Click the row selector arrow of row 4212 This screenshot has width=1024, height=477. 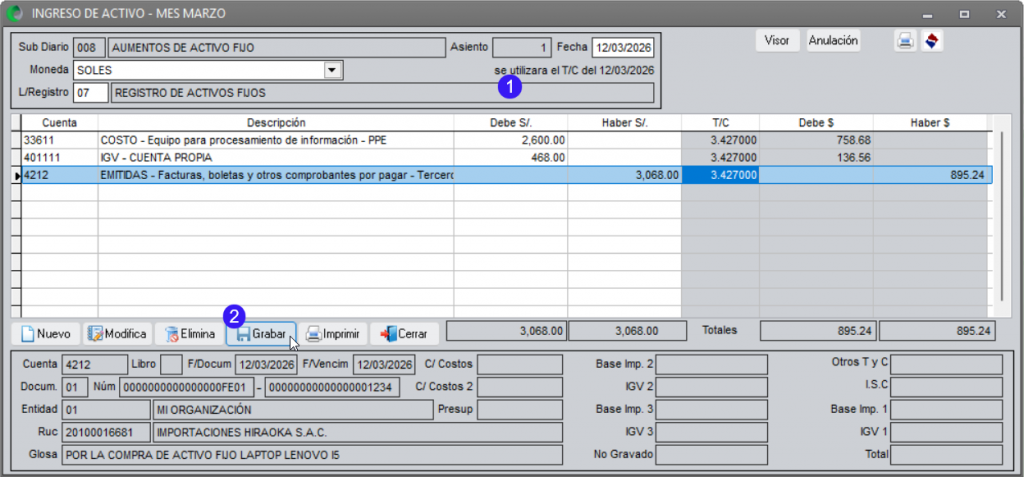[x=17, y=175]
